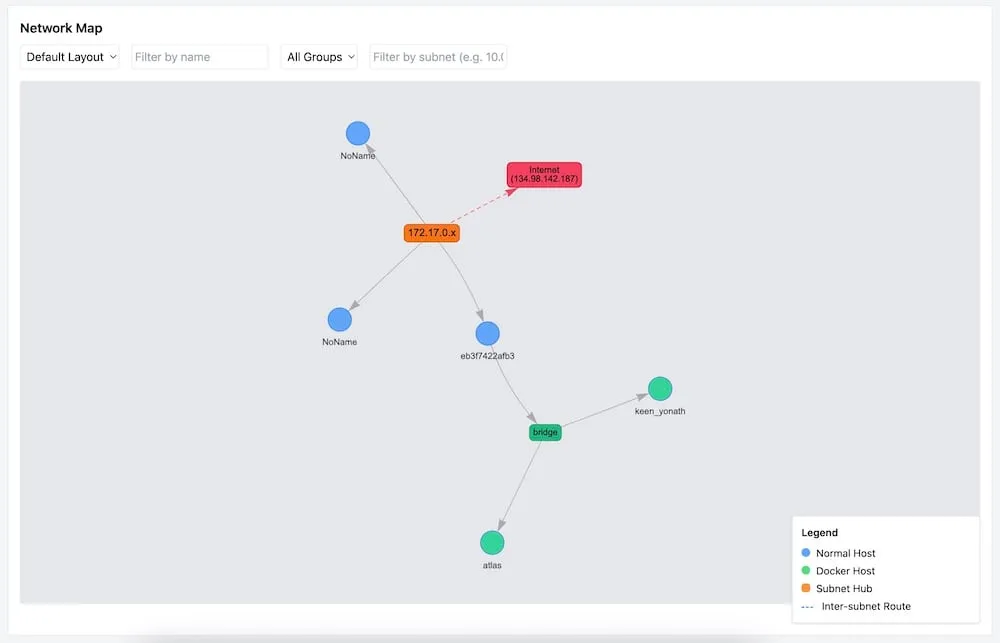
Task: Click the Subnet Hub legend label
Action: click(x=844, y=589)
